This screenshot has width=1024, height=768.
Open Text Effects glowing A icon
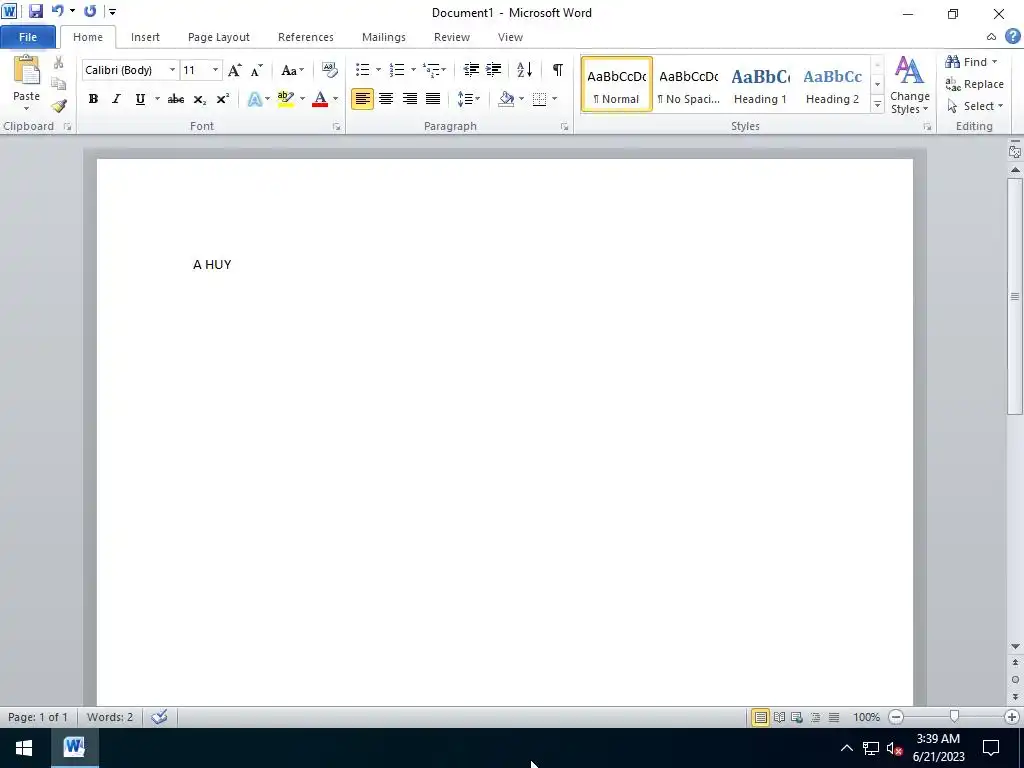(x=255, y=99)
